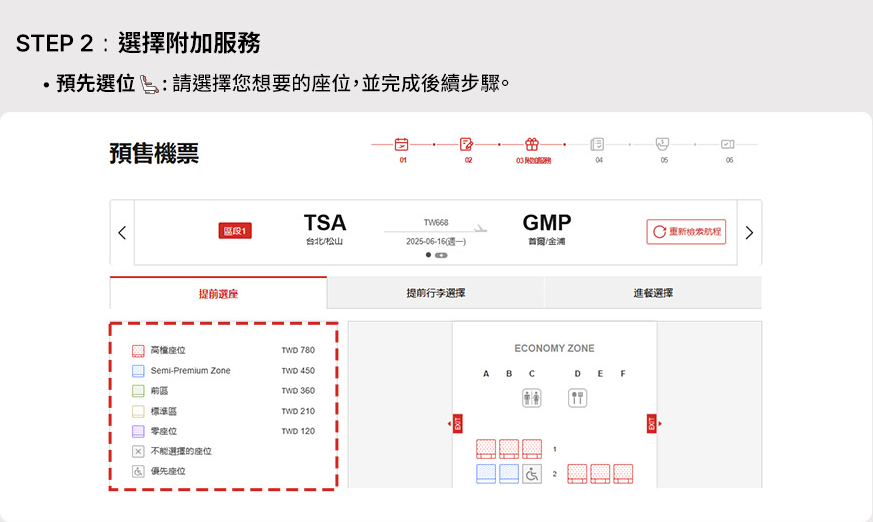The width and height of the screenshot is (873, 522).
Task: Select blue Semi-Premium seat 2A
Action: point(486,474)
